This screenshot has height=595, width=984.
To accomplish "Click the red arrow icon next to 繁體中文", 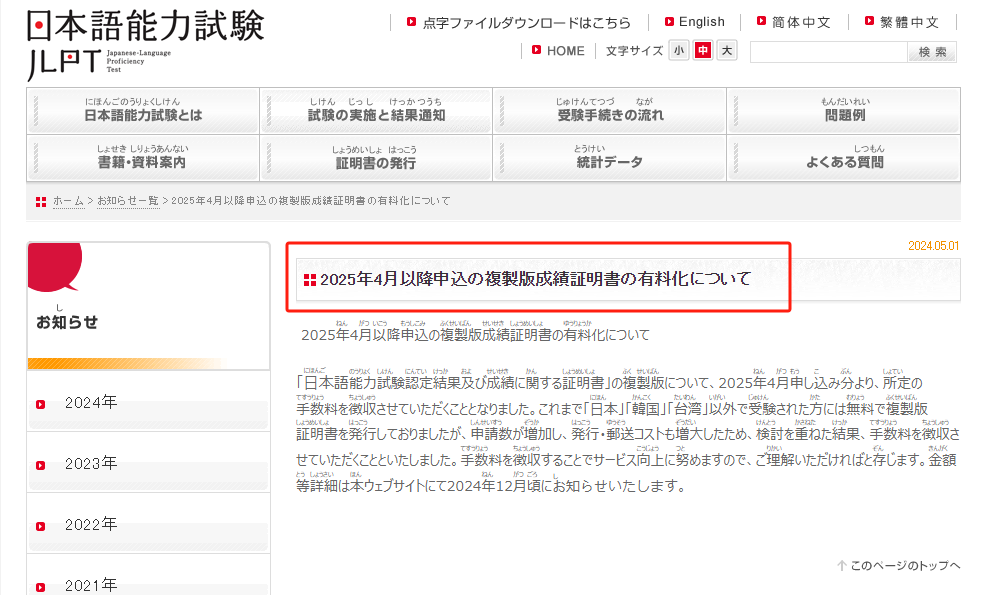I will (x=869, y=21).
